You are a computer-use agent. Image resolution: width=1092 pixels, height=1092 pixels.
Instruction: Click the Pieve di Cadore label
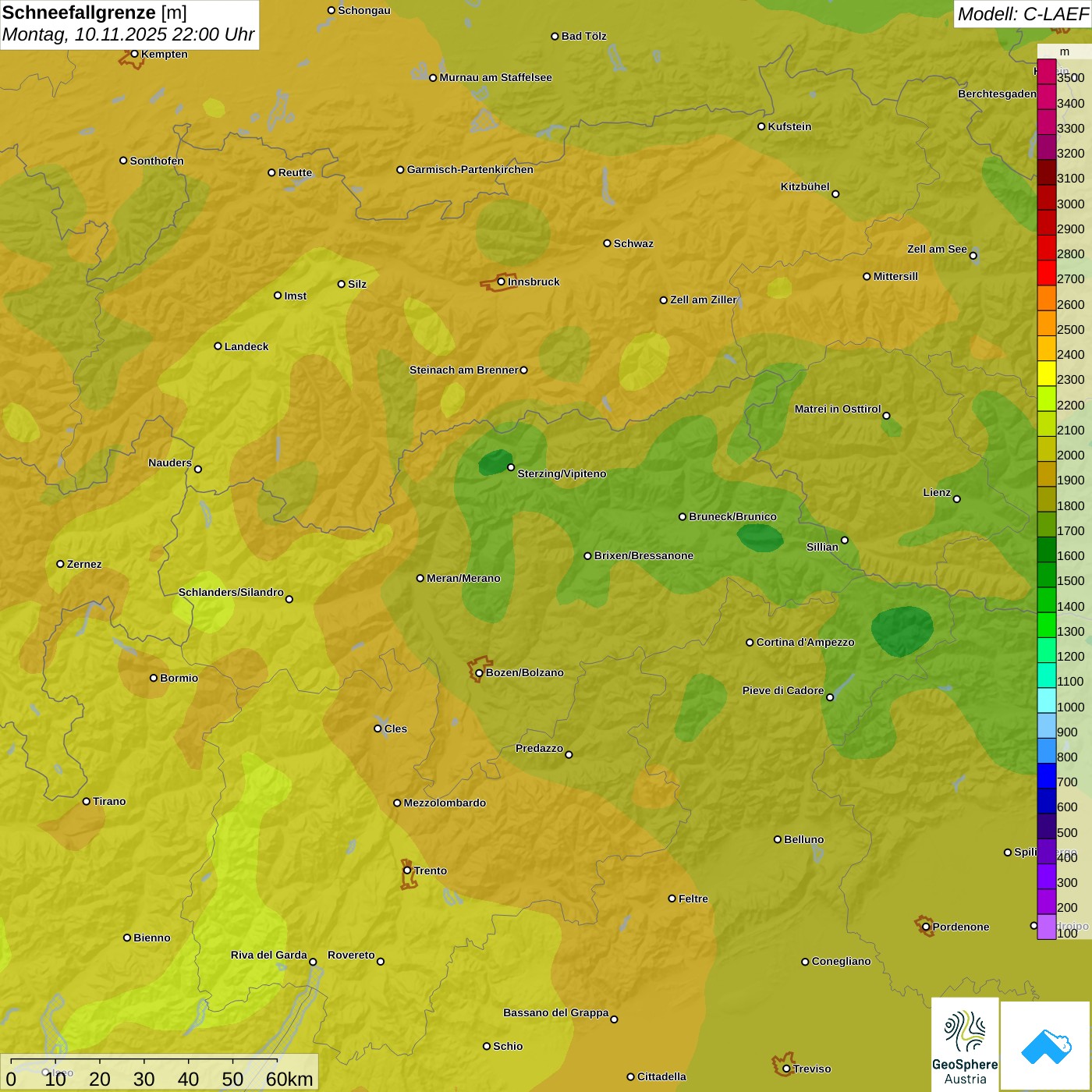783,690
